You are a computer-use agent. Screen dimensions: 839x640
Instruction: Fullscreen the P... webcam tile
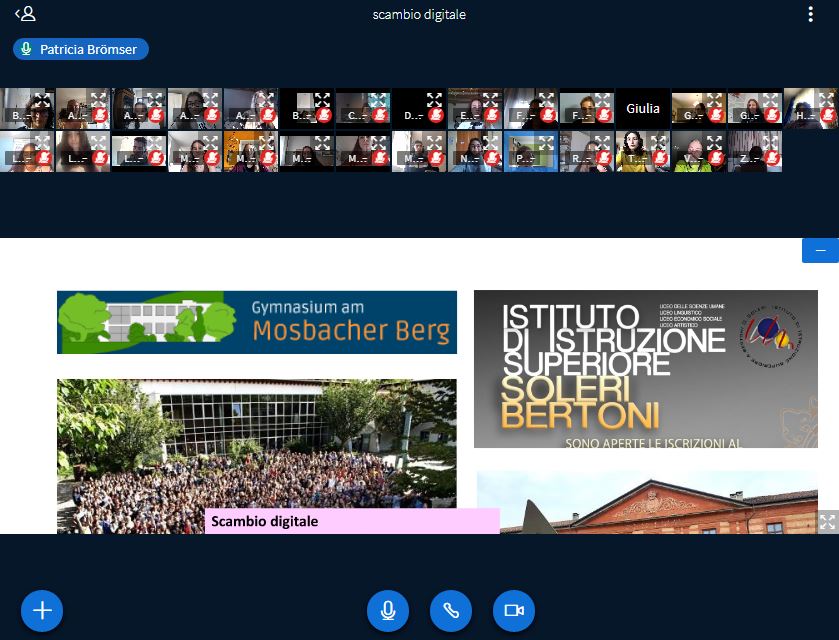pyautogui.click(x=546, y=142)
